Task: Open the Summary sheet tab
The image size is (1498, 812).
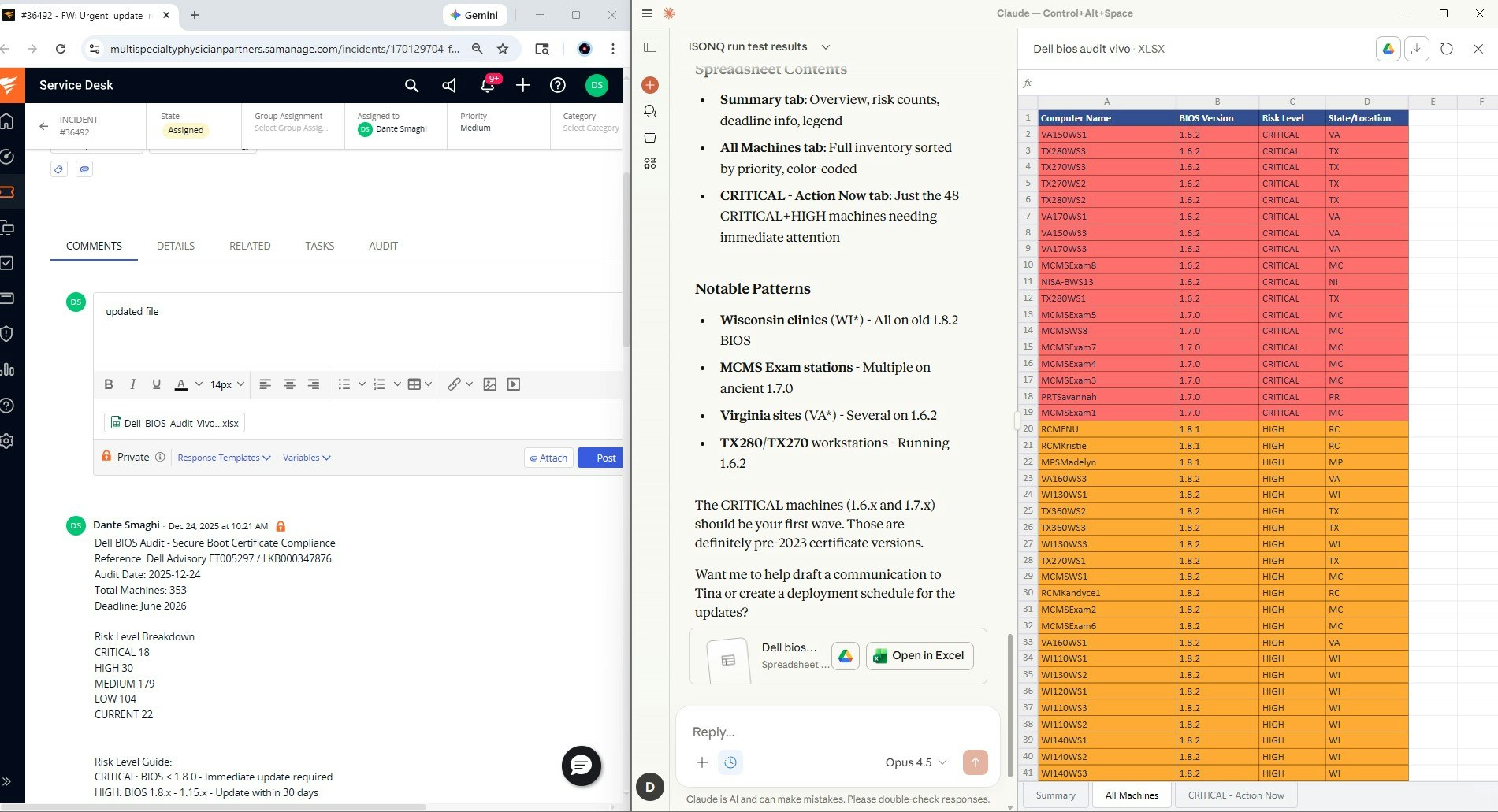Action: tap(1055, 795)
